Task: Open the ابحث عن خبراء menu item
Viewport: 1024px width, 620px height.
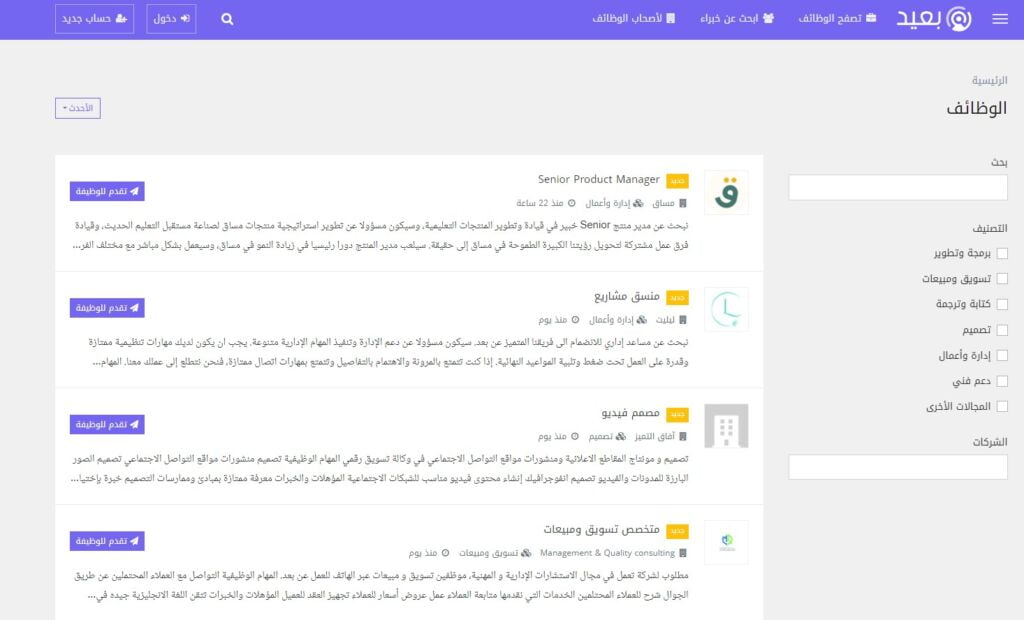Action: click(x=738, y=19)
